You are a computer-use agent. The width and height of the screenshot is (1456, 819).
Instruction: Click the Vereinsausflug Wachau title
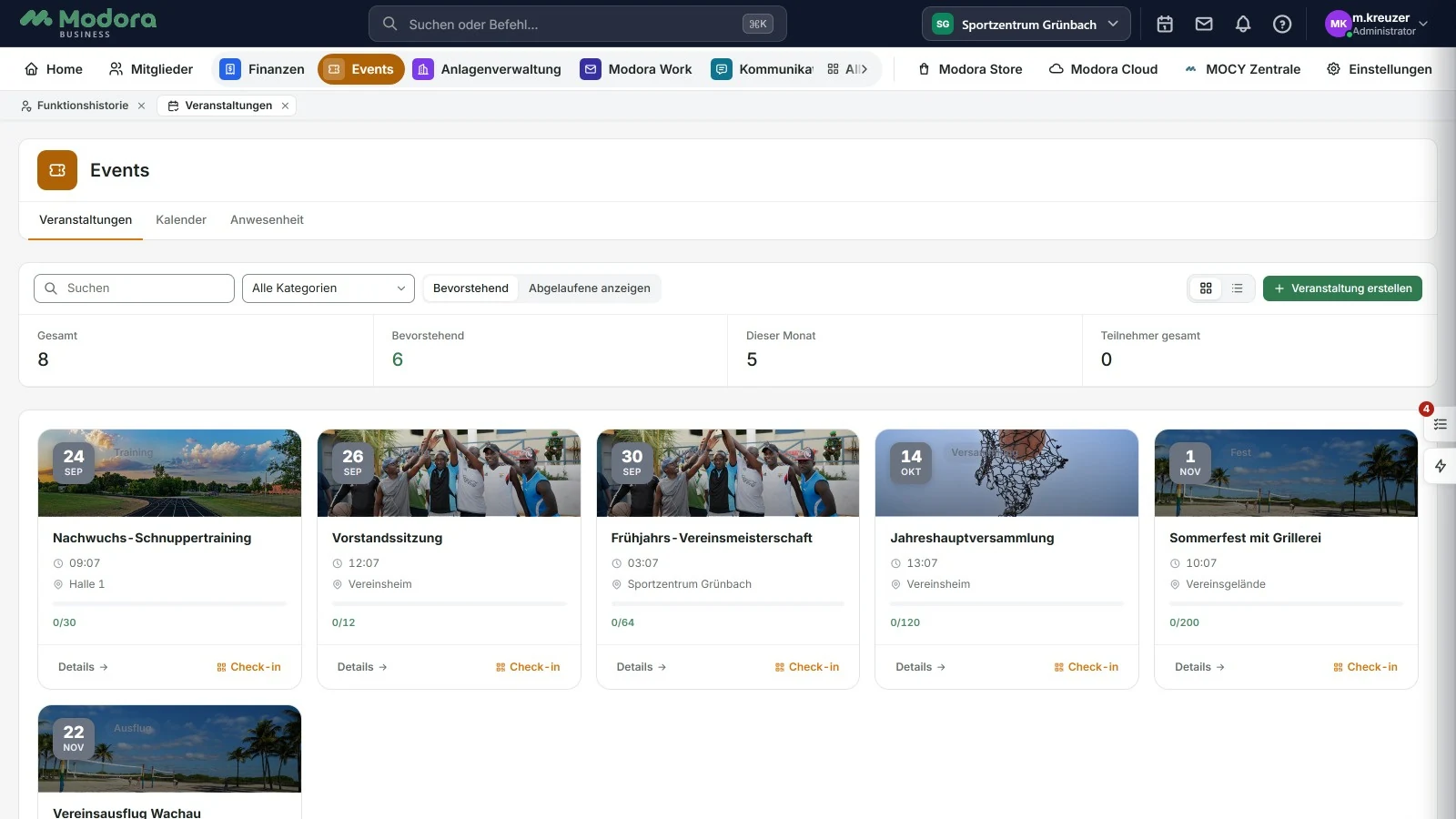coord(126,813)
